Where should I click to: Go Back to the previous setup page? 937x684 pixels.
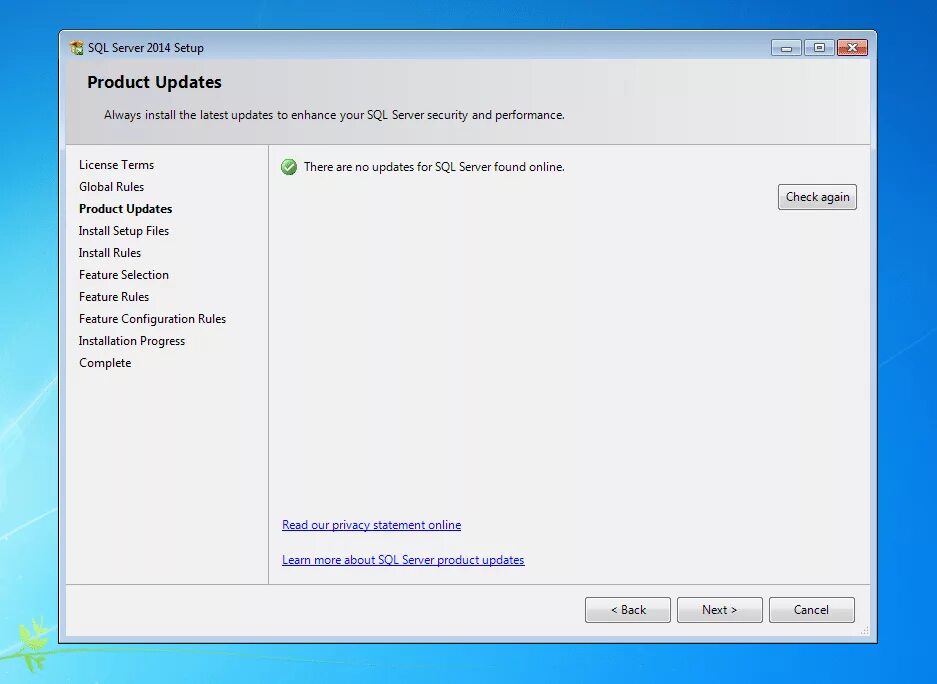[x=627, y=610]
